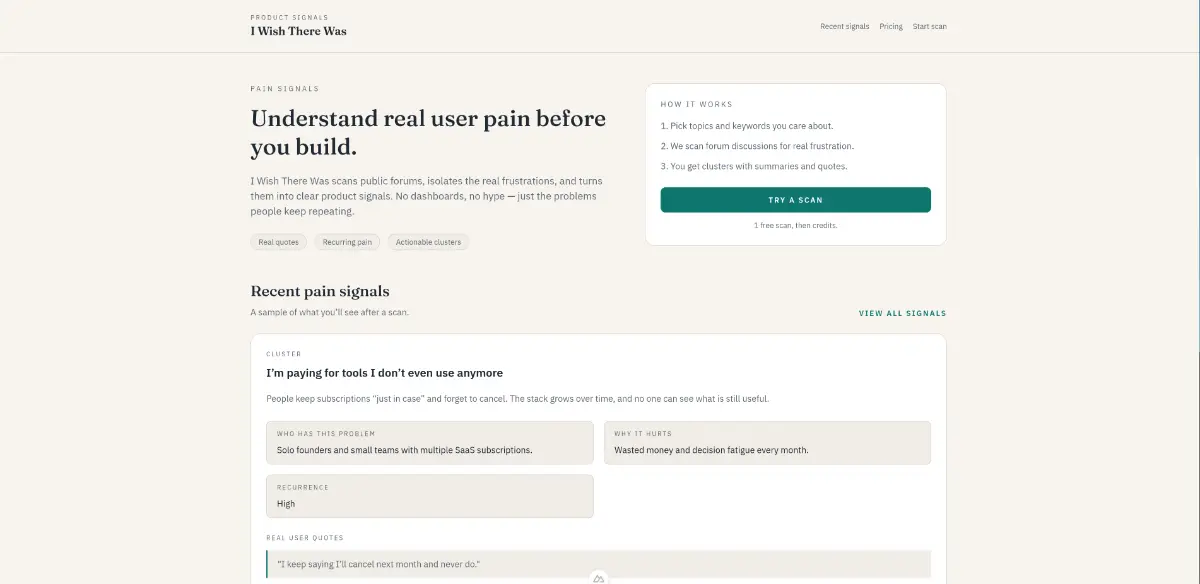Screen dimensions: 1200x584
Task: Click the Recurrence High box
Action: [429, 496]
